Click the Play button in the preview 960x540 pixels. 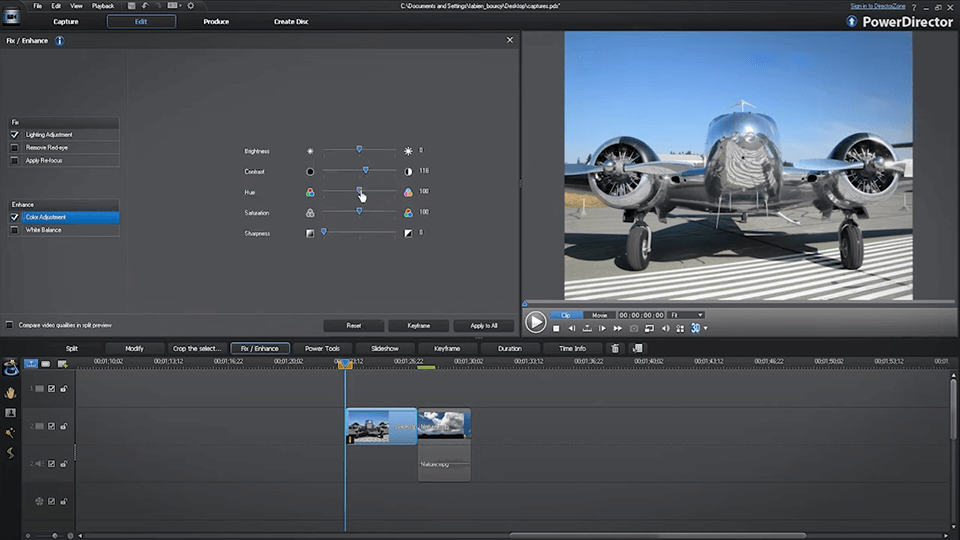pyautogui.click(x=536, y=322)
